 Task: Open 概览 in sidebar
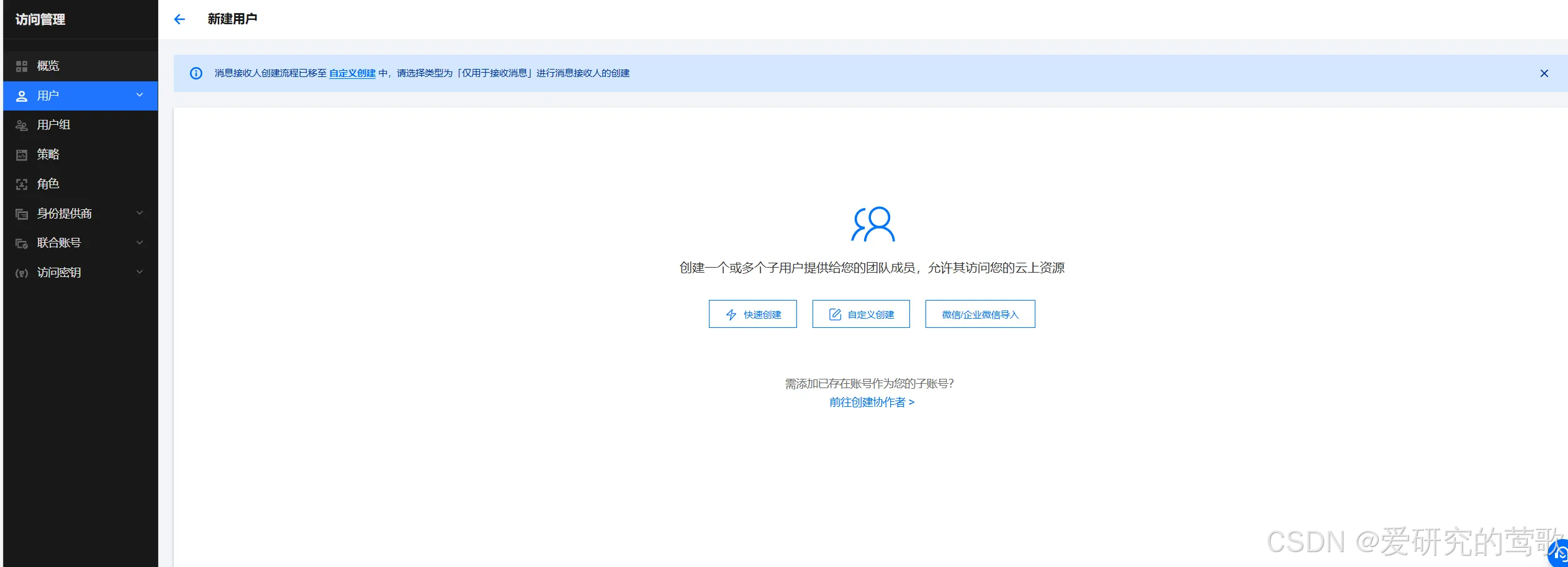click(x=81, y=66)
